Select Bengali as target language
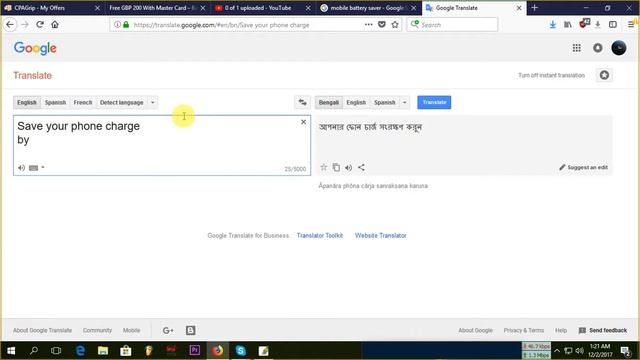This screenshot has height=360, width=640. [329, 102]
